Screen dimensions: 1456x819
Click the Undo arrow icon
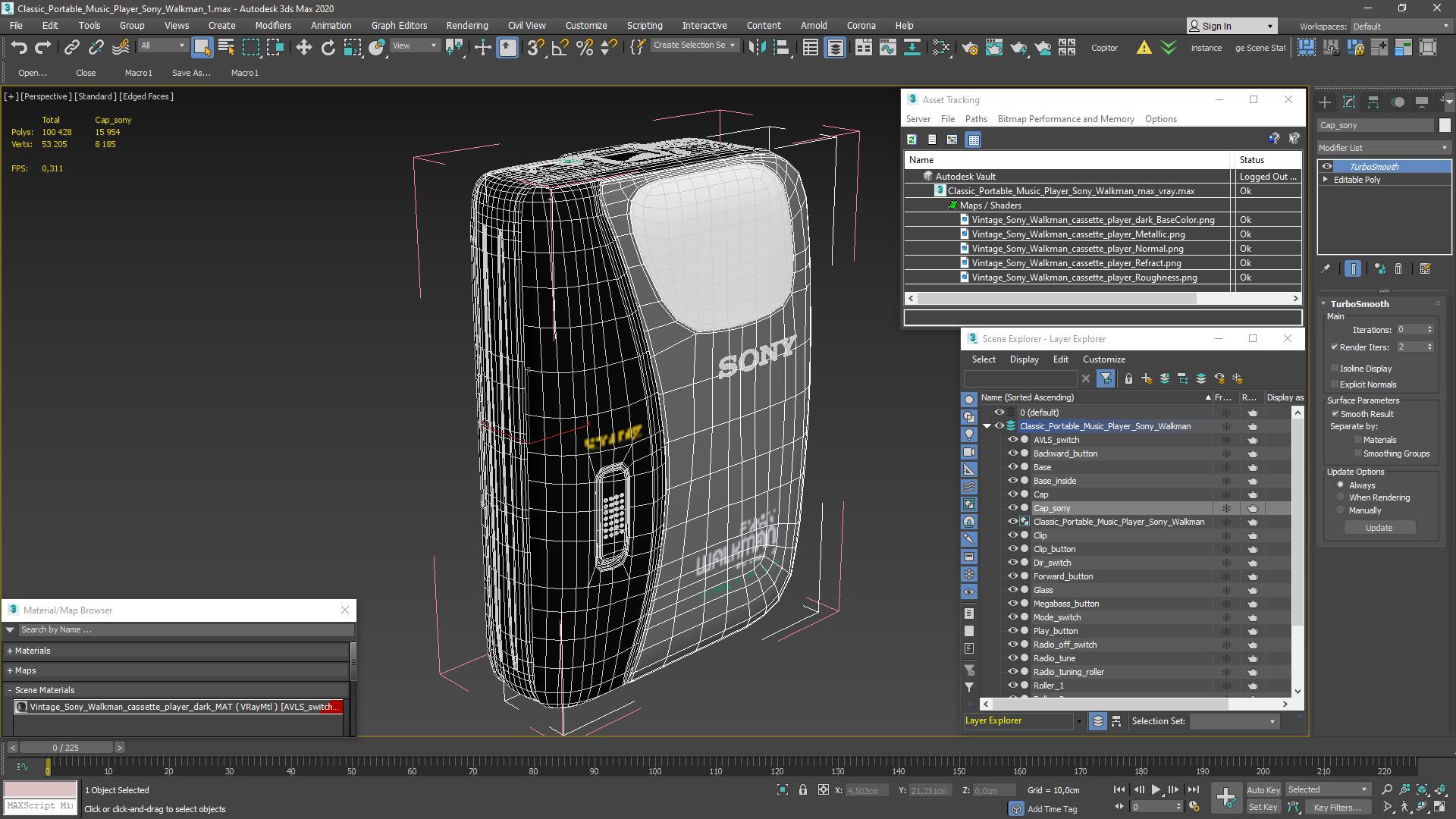(x=19, y=48)
